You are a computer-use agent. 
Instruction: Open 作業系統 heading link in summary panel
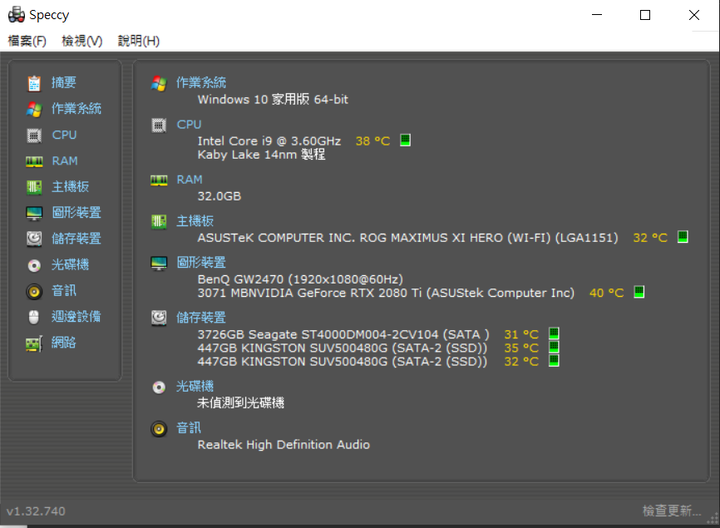[201, 83]
